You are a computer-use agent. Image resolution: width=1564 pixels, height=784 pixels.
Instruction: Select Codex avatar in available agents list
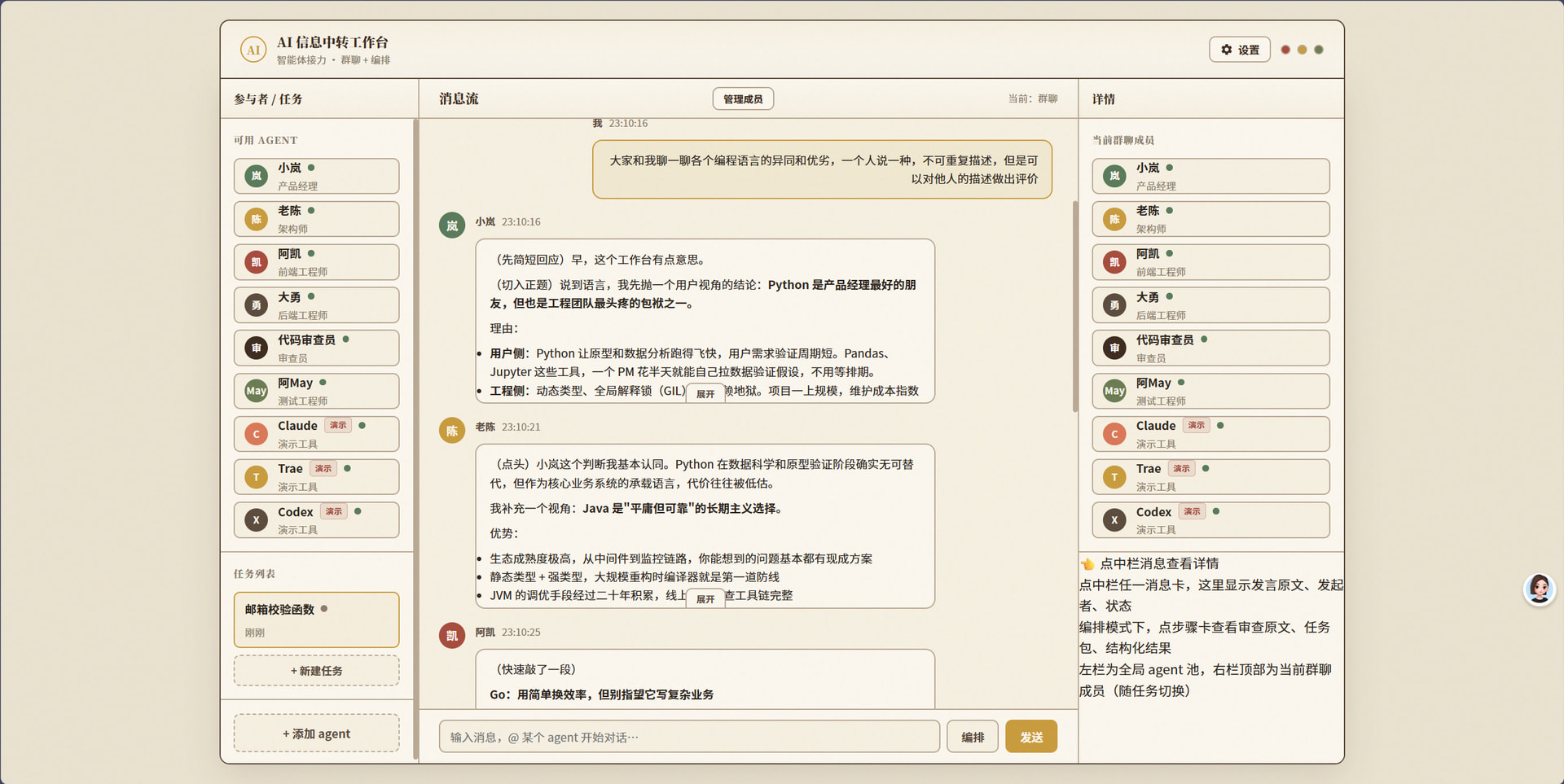click(x=257, y=519)
